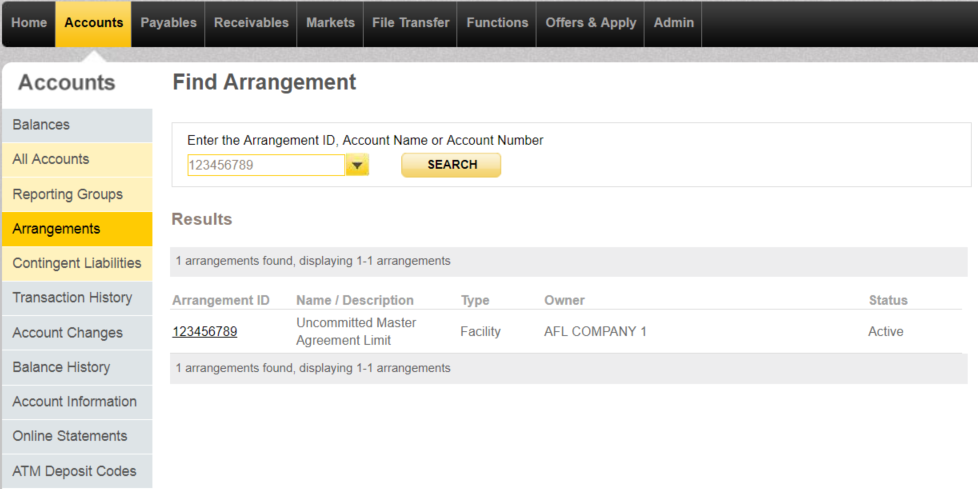Click the Arrangement ID column header
The image size is (978, 489).
coord(221,301)
